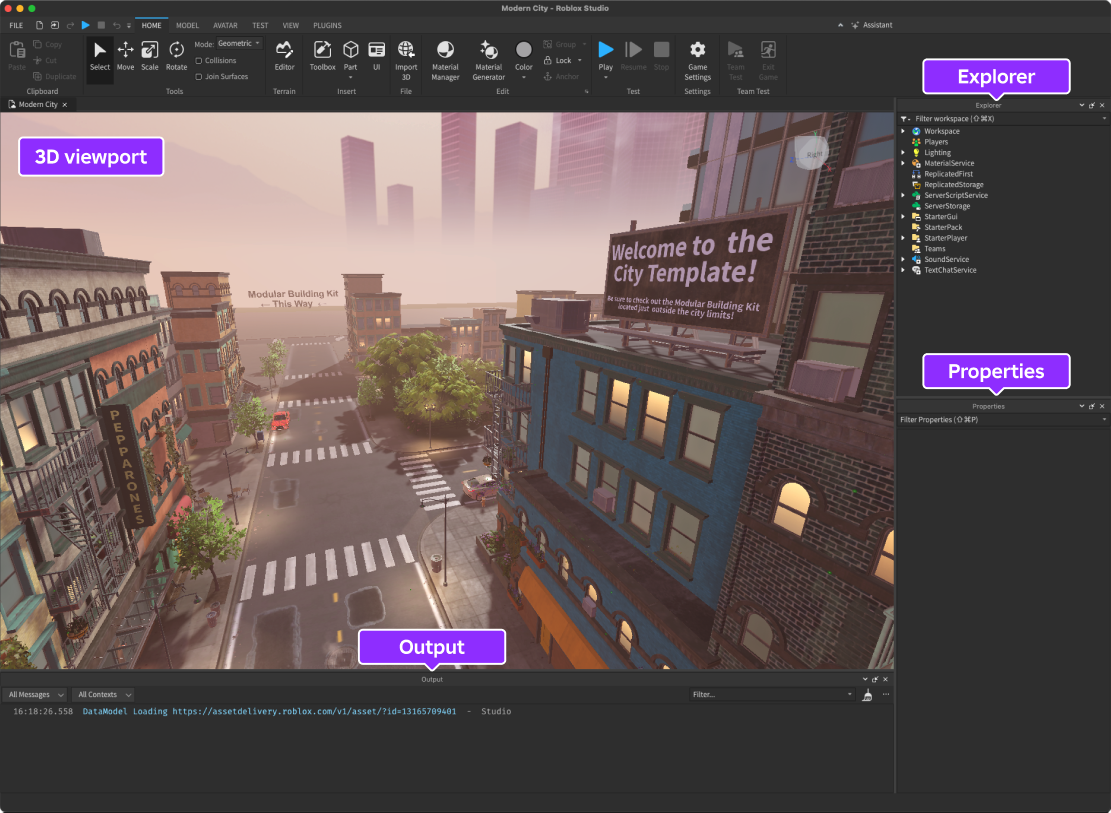Expand the ServerScriptService node

[903, 195]
